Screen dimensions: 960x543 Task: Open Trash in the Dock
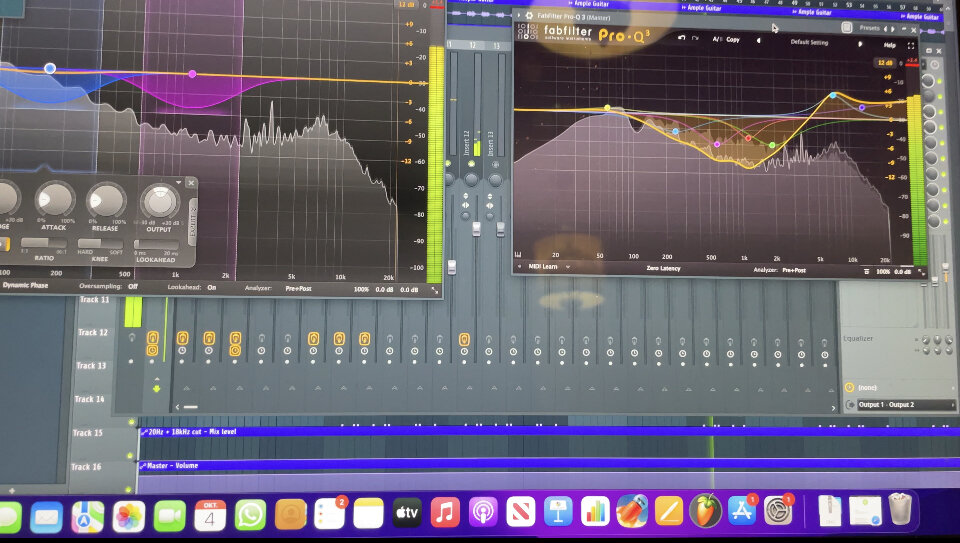click(901, 509)
